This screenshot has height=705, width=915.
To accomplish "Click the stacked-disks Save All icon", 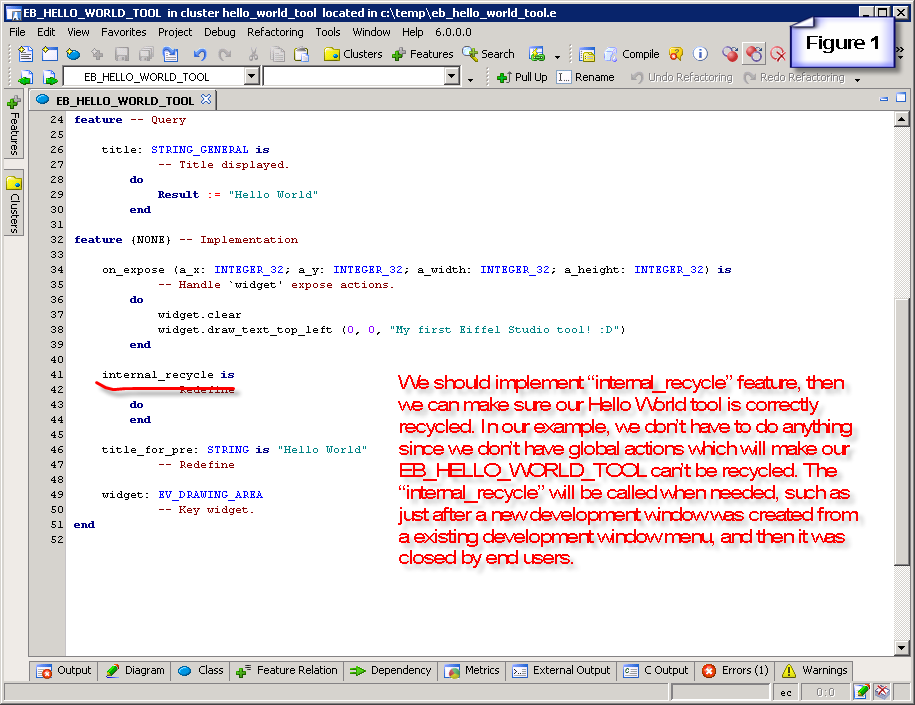I will pos(146,54).
